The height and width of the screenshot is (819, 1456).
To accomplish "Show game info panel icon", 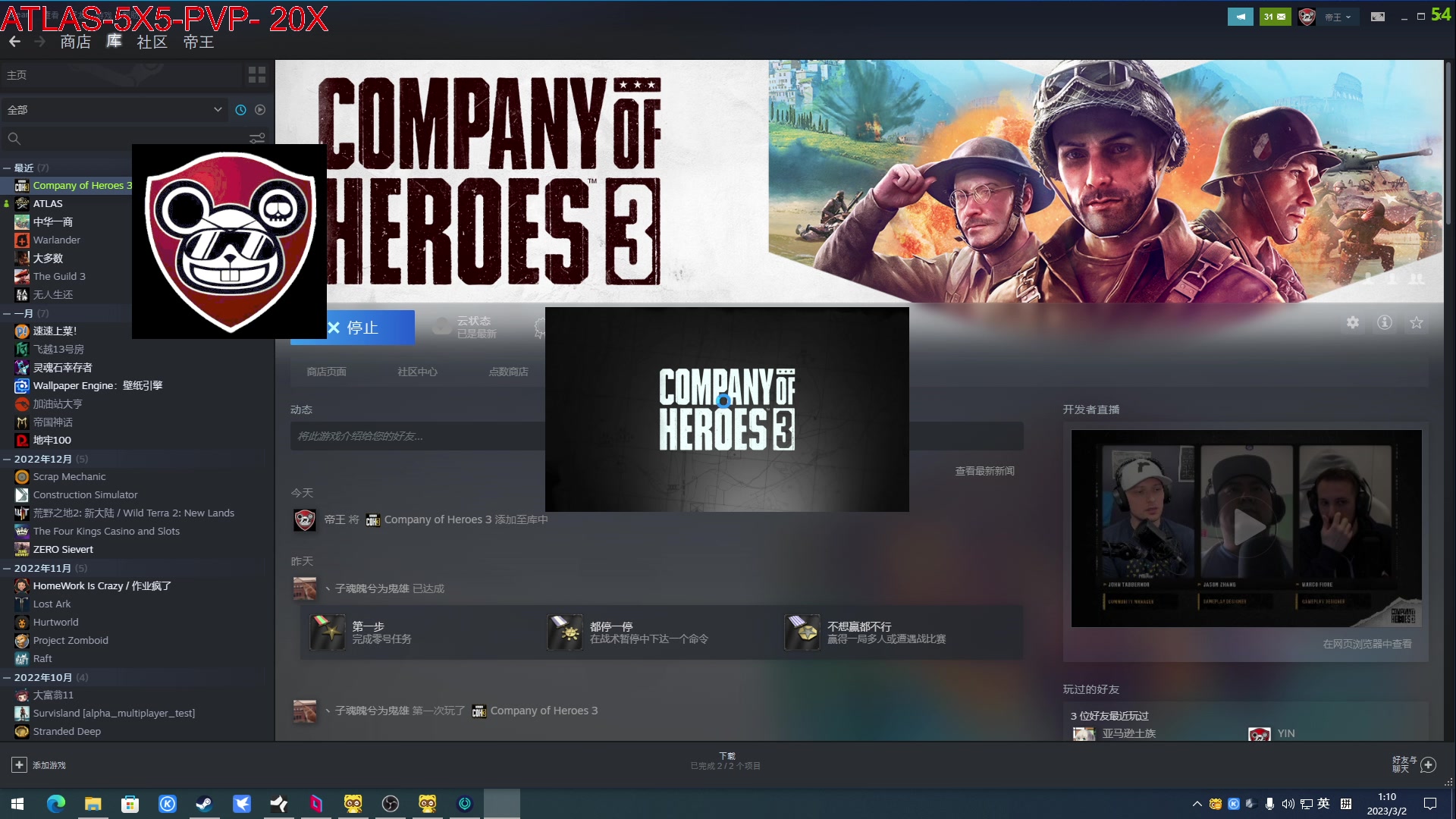I will tap(1385, 323).
